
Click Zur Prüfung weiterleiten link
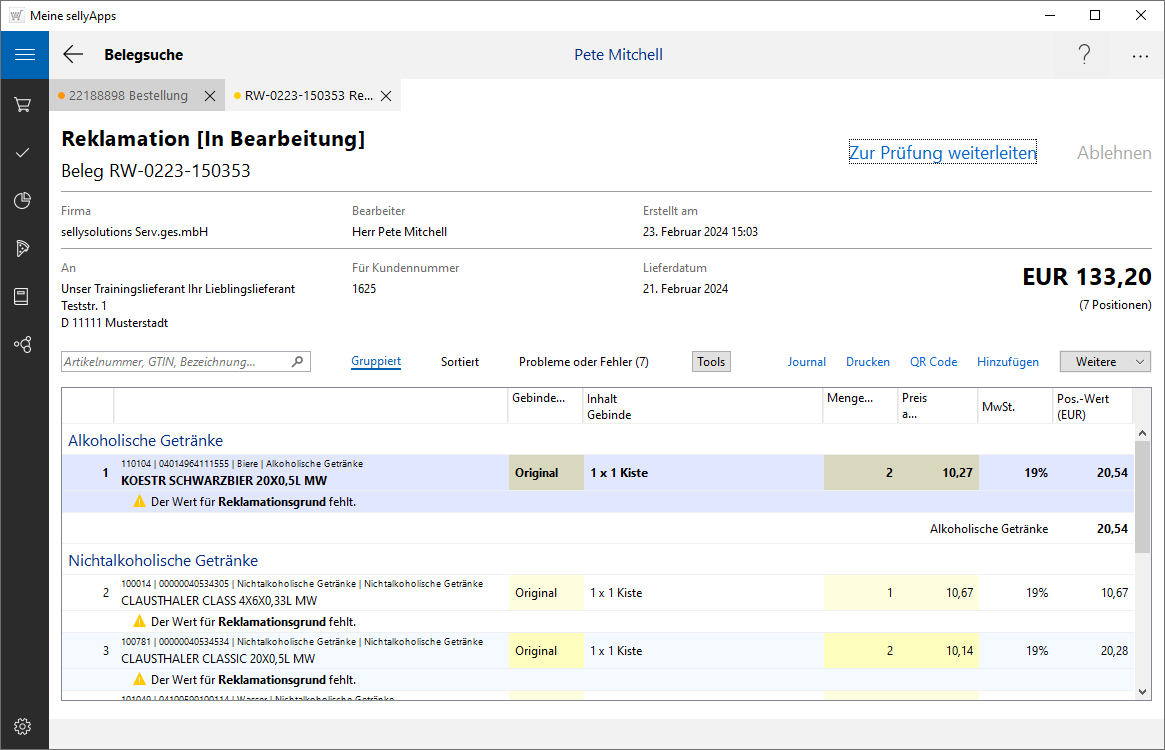[942, 153]
